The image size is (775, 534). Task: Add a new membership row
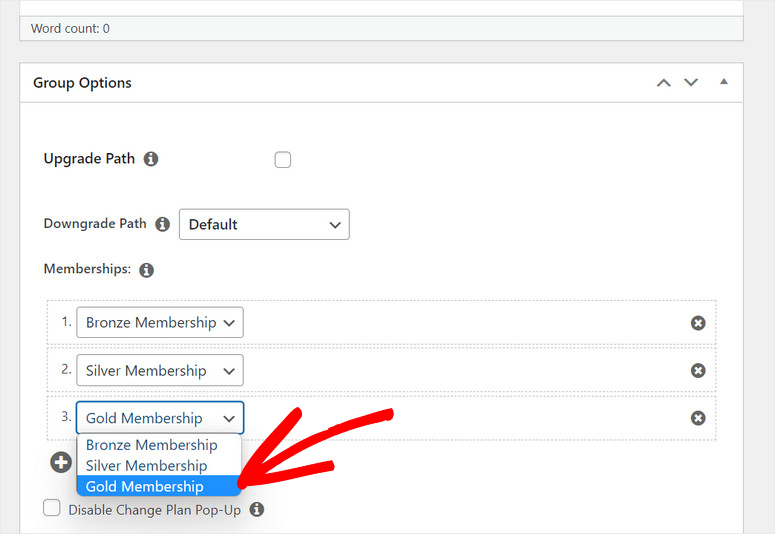coord(61,462)
